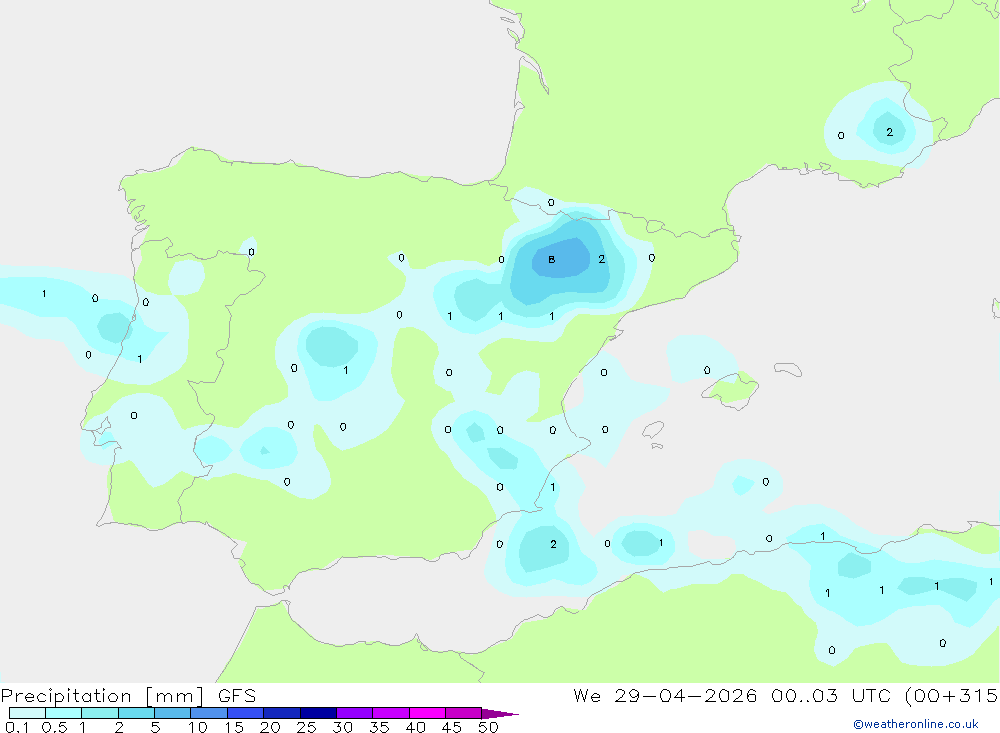Click the 'Precipitation [mm]' title text
This screenshot has height=733, width=1000.
(102, 696)
